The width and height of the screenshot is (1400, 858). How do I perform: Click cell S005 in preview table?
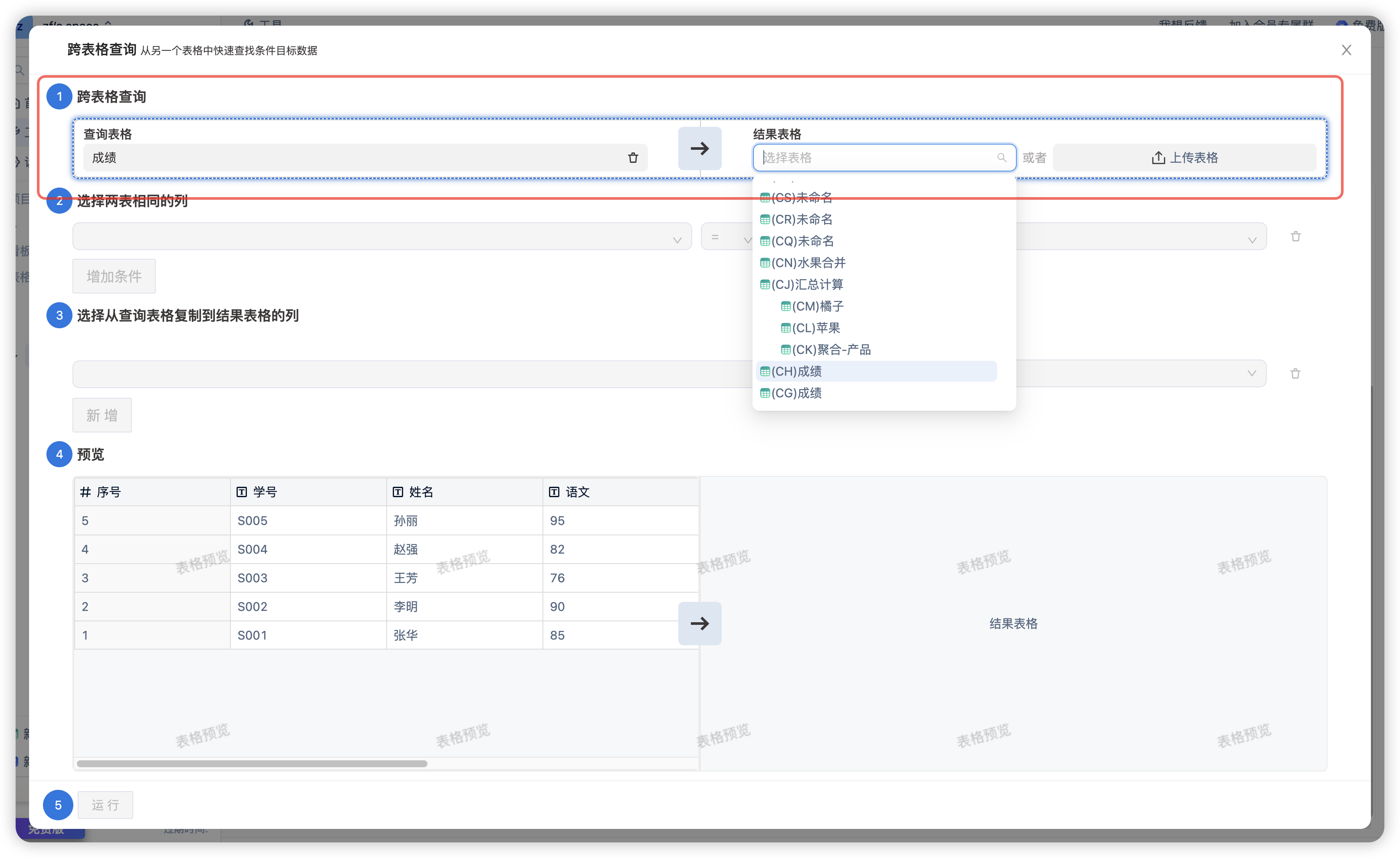[308, 520]
